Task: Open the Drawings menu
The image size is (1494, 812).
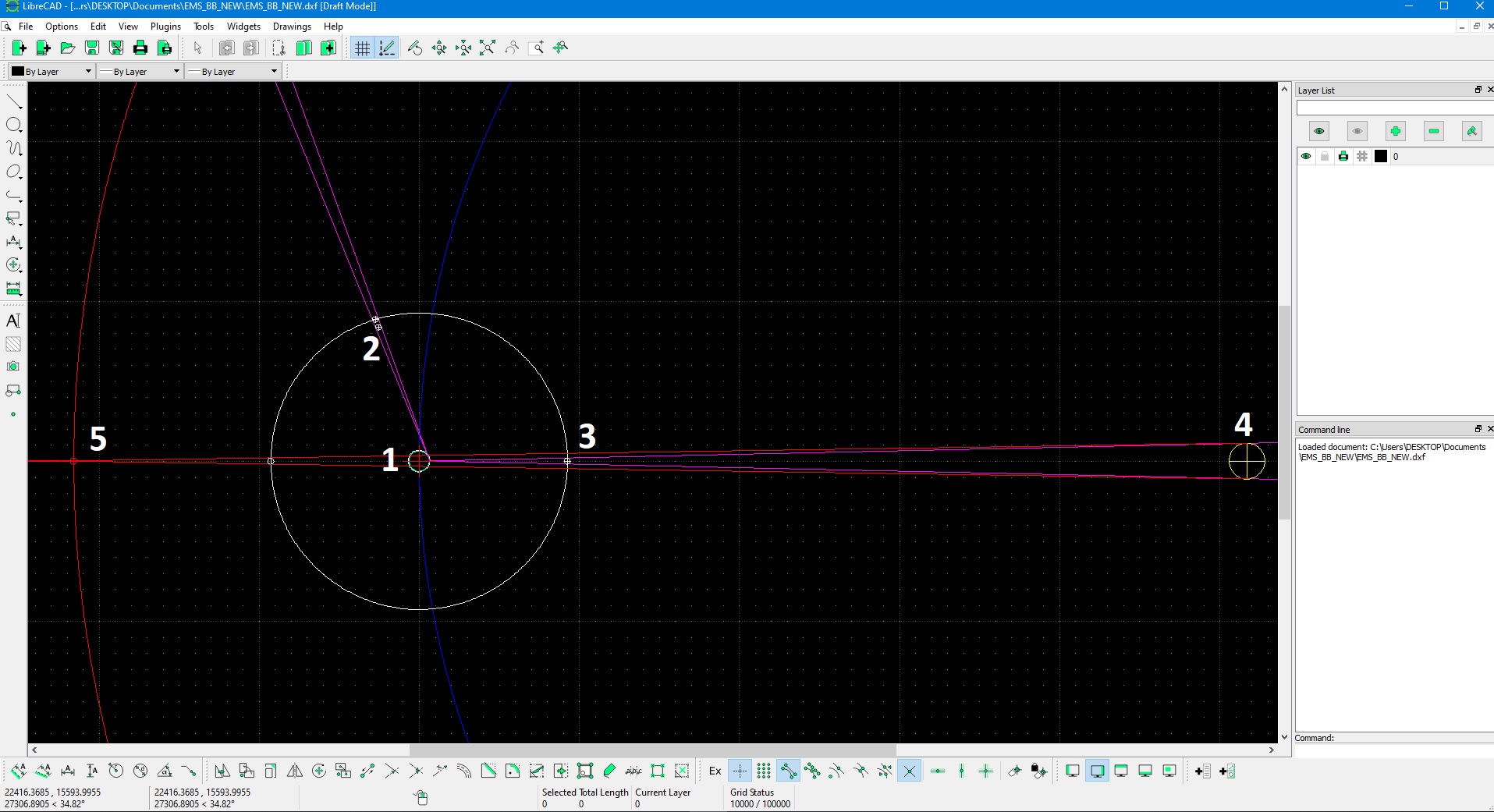Action: [x=292, y=27]
